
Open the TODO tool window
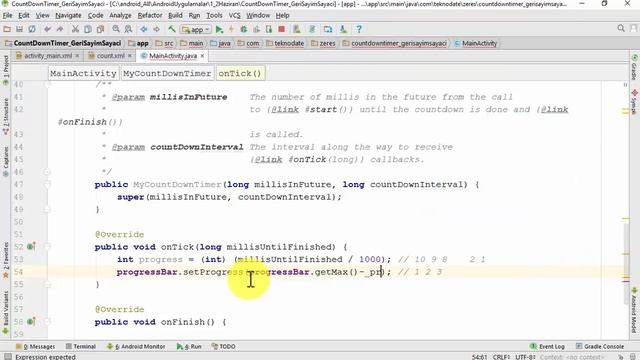point(223,347)
